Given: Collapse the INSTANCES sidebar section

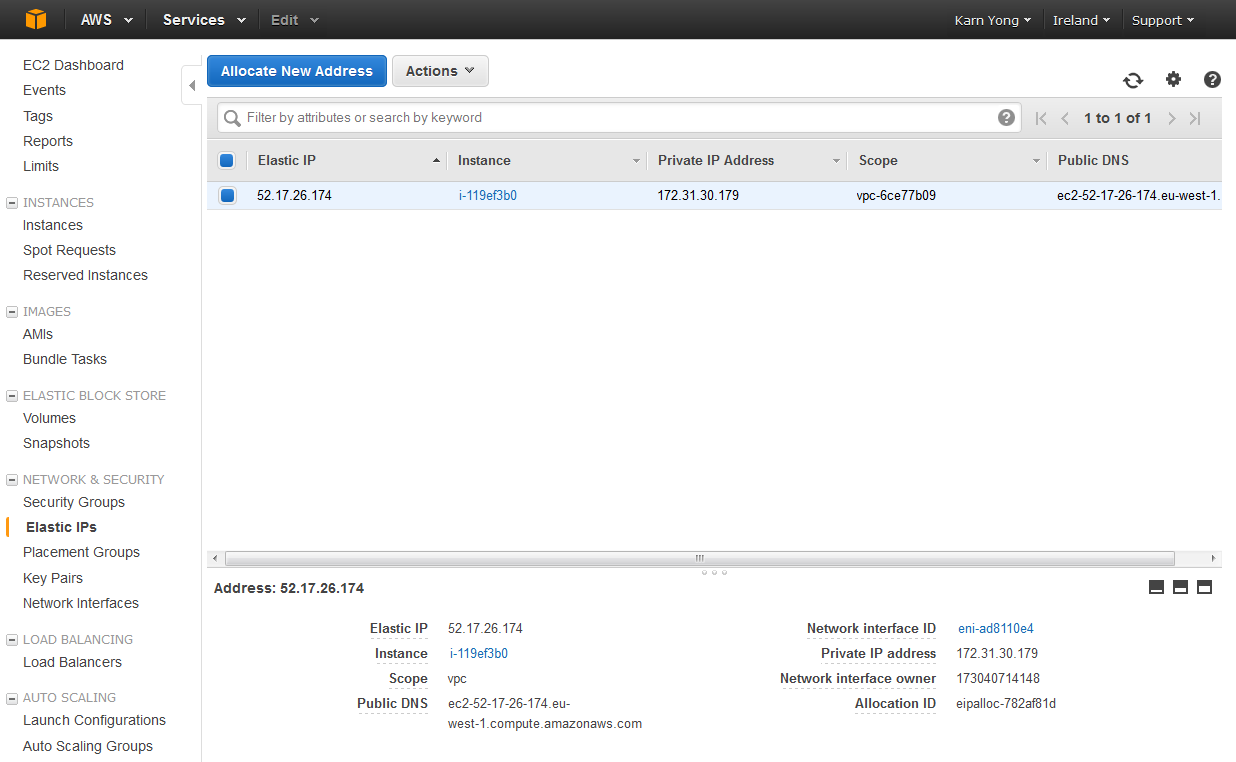Looking at the screenshot, I should pos(12,203).
